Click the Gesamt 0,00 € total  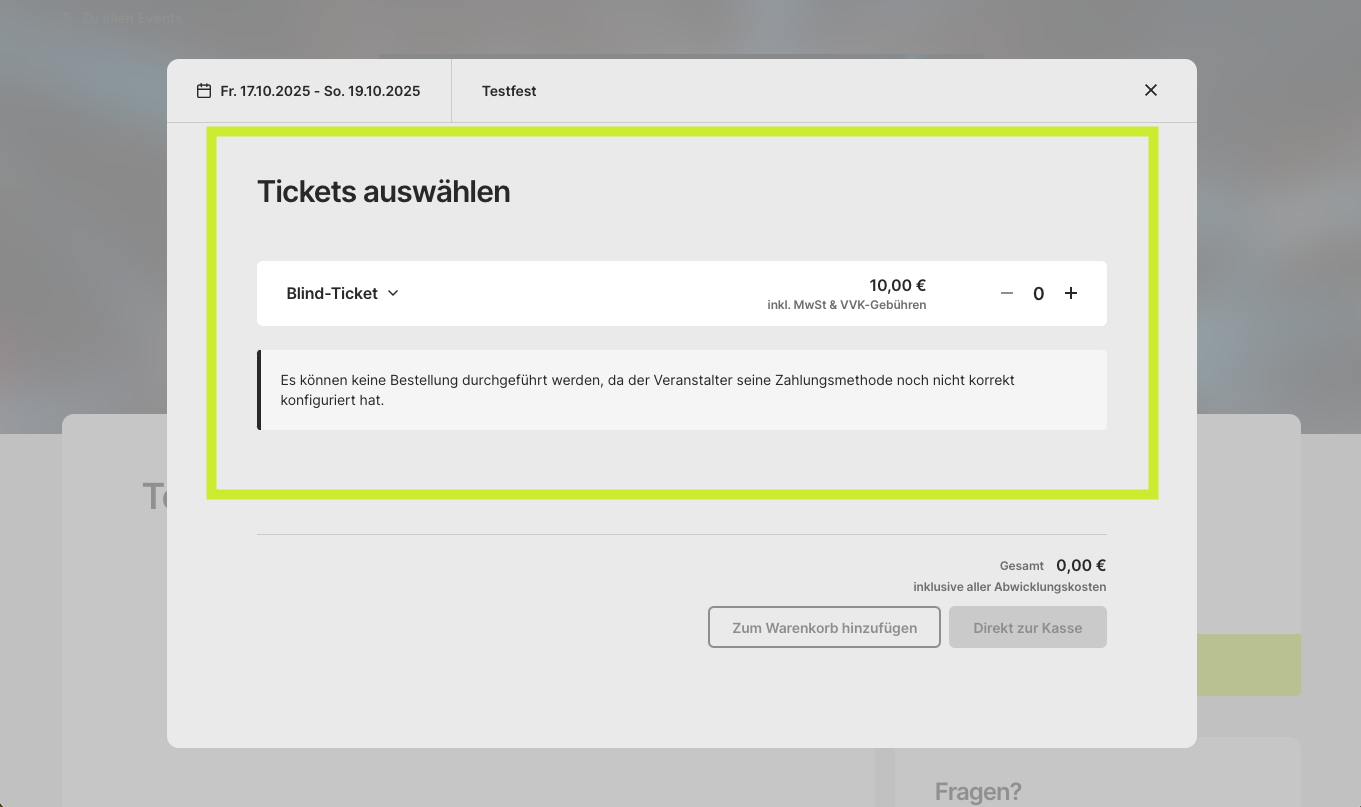tap(1053, 565)
